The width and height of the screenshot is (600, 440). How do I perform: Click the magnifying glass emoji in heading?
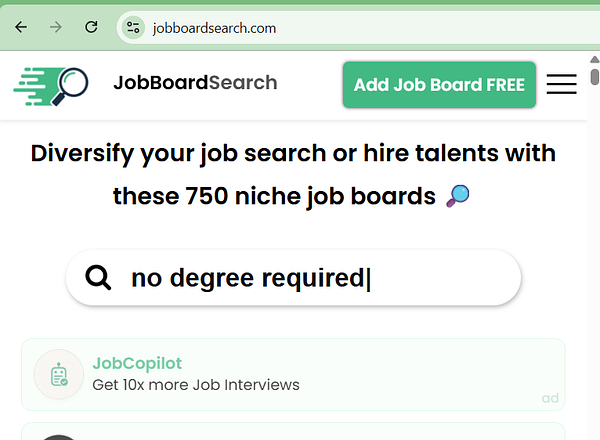coord(457,196)
